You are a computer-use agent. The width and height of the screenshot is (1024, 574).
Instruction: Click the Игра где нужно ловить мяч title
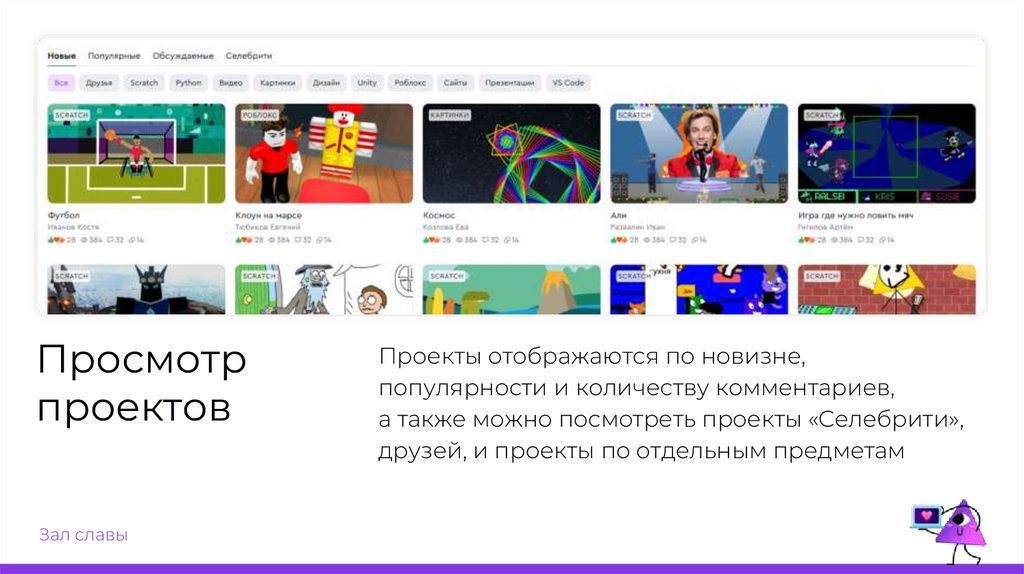[856, 215]
